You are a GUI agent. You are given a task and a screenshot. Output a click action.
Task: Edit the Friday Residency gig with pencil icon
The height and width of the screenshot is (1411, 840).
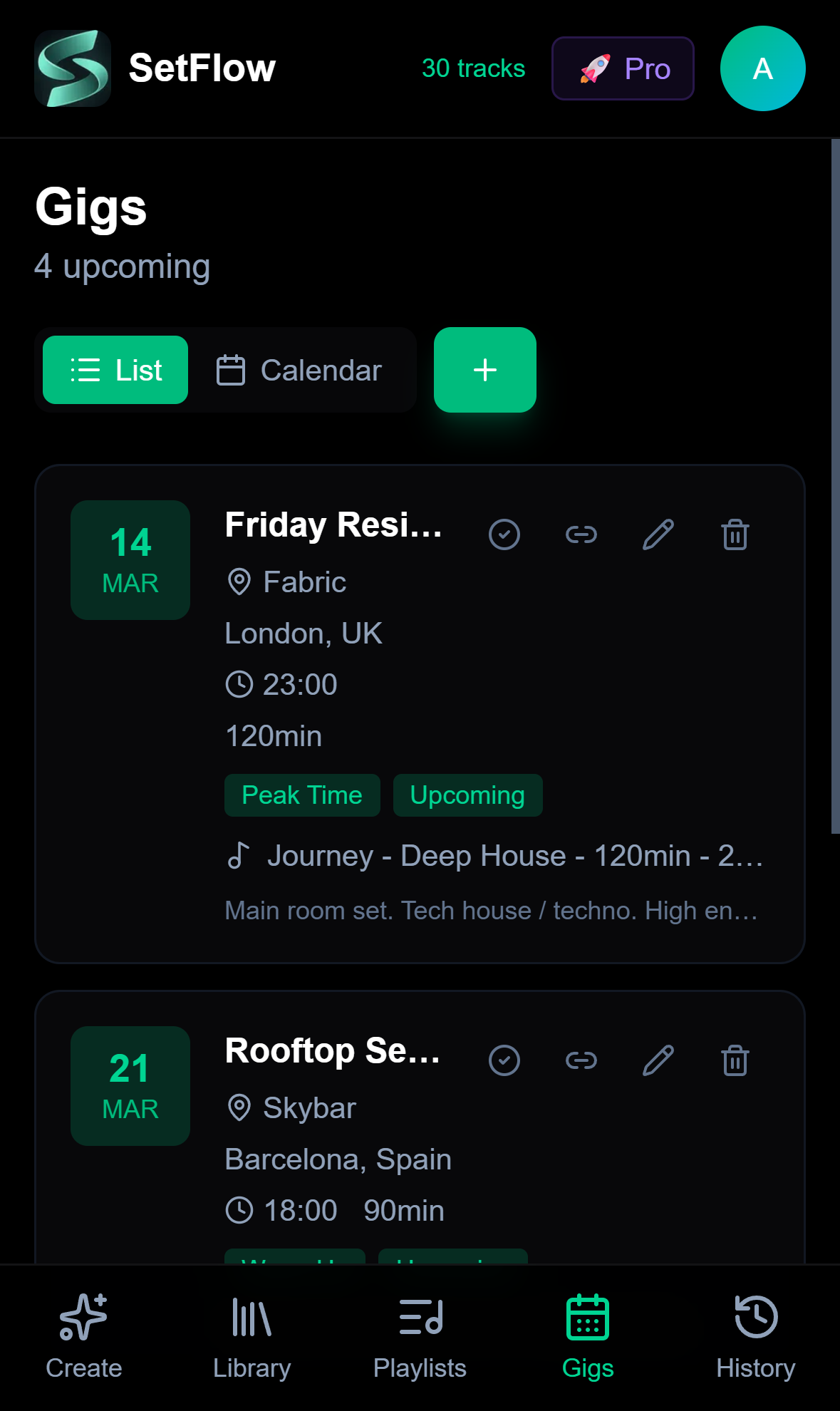coord(656,534)
